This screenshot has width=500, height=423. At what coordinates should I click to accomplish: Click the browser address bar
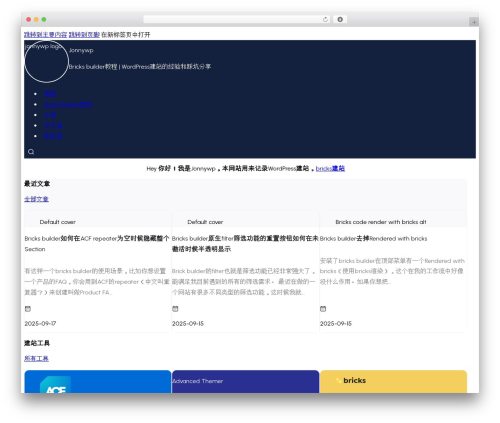232,19
